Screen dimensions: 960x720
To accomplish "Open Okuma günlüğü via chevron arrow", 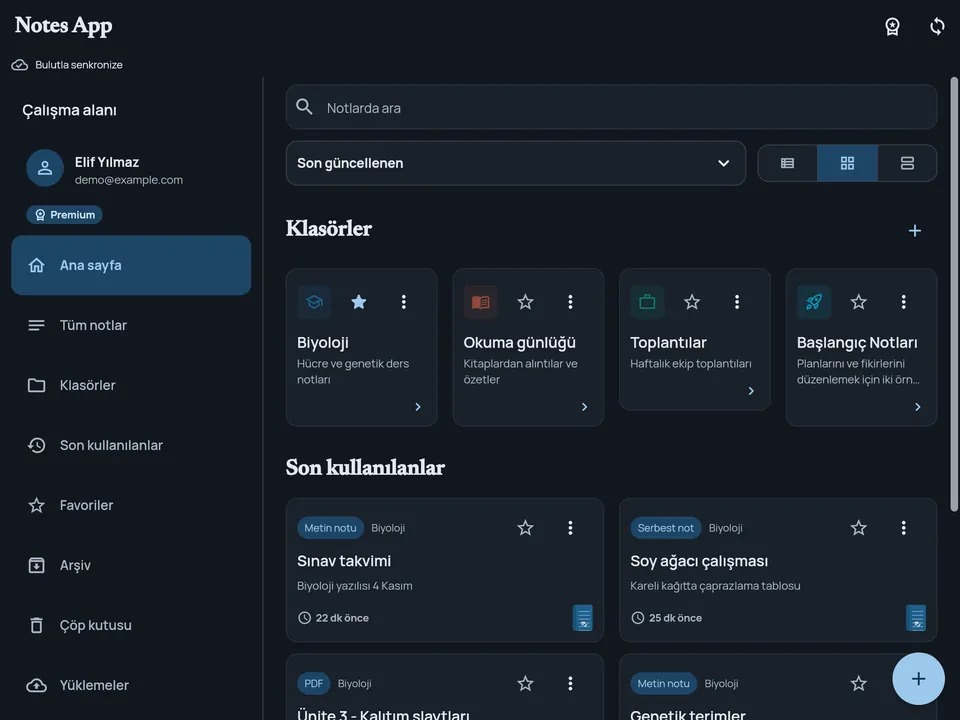I will click(584, 407).
